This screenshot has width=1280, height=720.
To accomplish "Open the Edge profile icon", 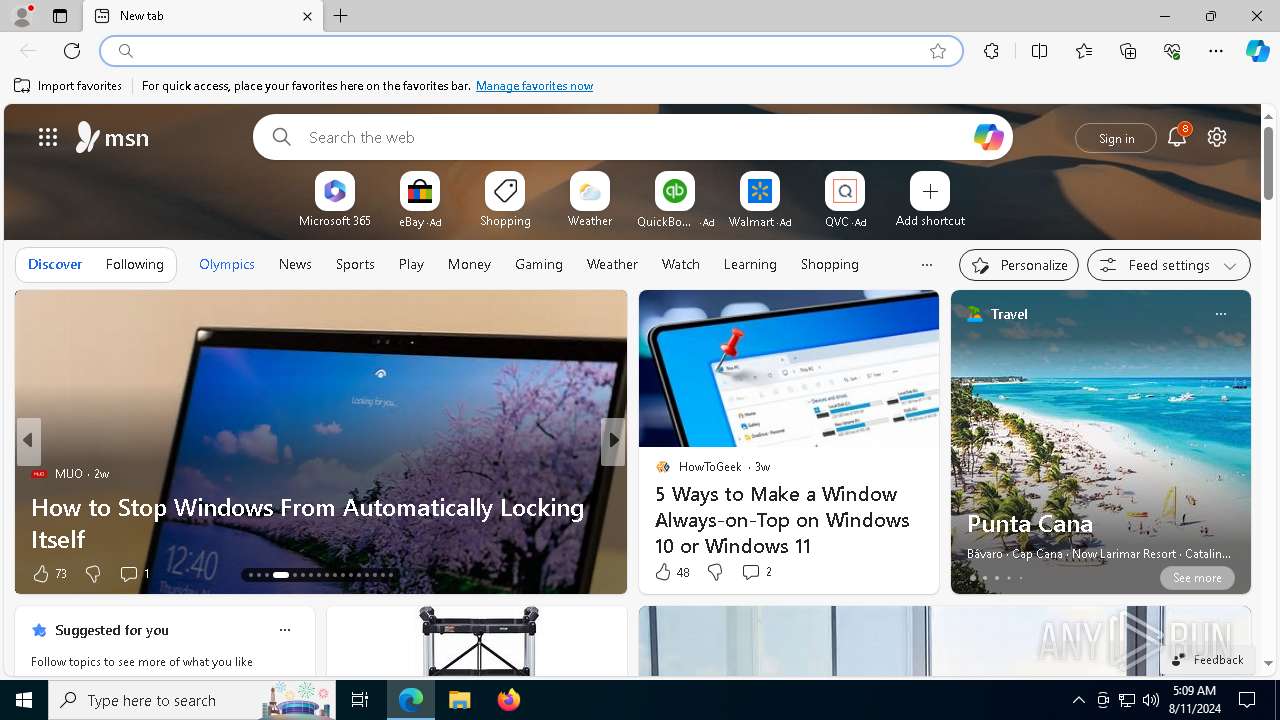I will [x=21, y=16].
